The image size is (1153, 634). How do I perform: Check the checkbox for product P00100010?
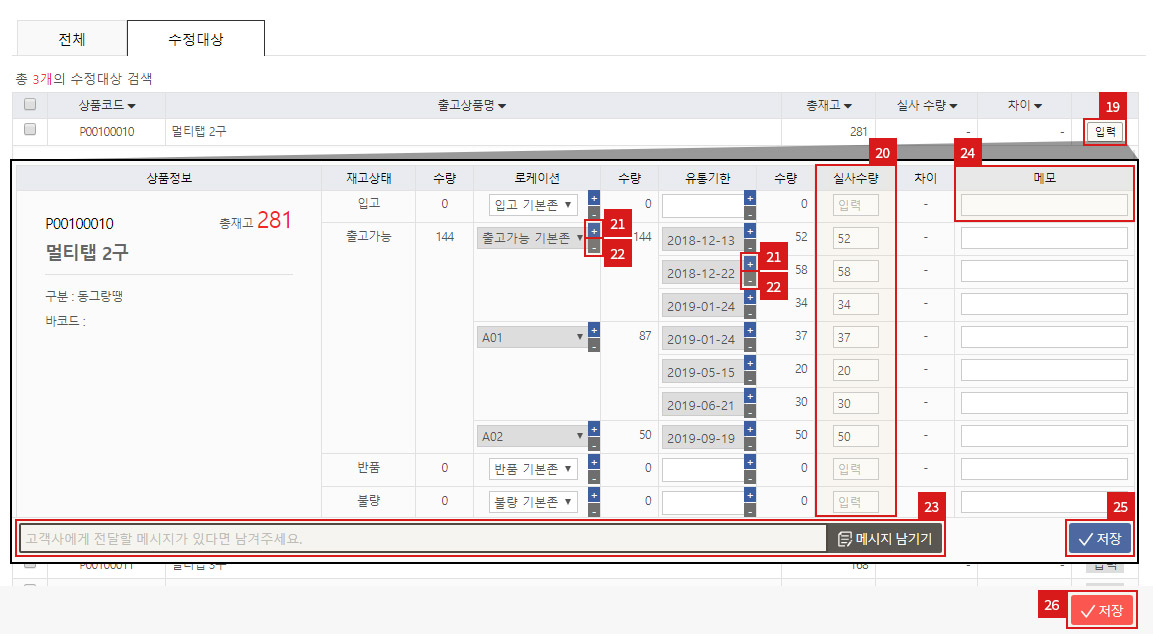point(29,131)
